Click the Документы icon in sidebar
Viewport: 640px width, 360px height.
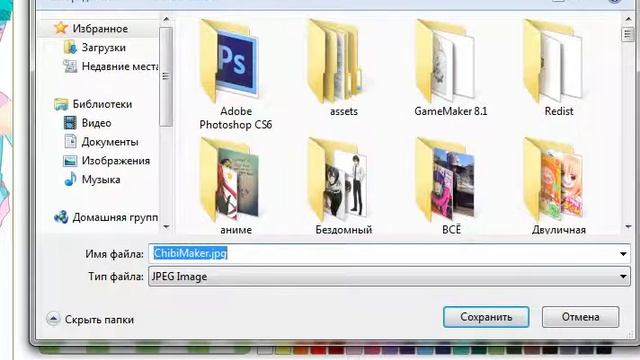tap(70, 142)
